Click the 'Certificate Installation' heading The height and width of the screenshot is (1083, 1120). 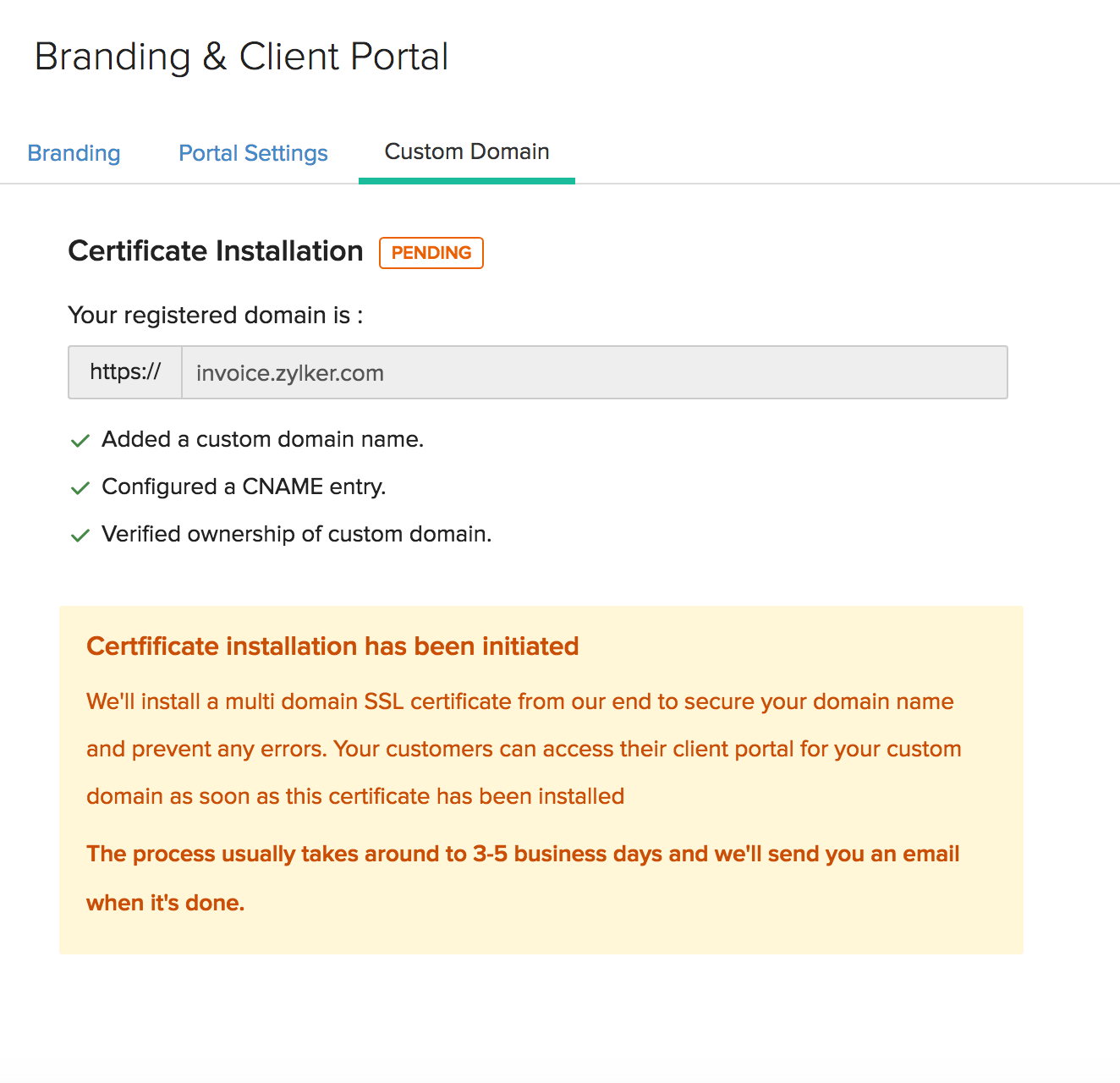[216, 251]
